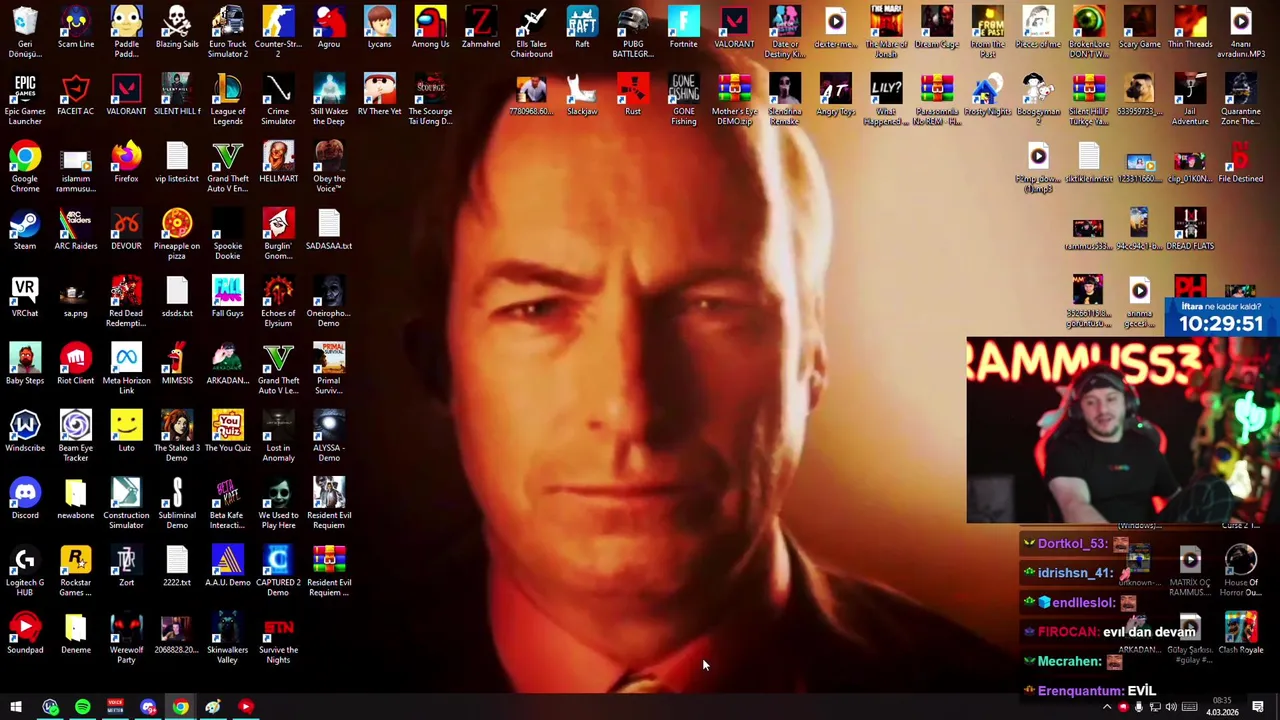The width and height of the screenshot is (1280, 720).
Task: Open Pineapple on pizza shortcut
Action: coord(177,234)
